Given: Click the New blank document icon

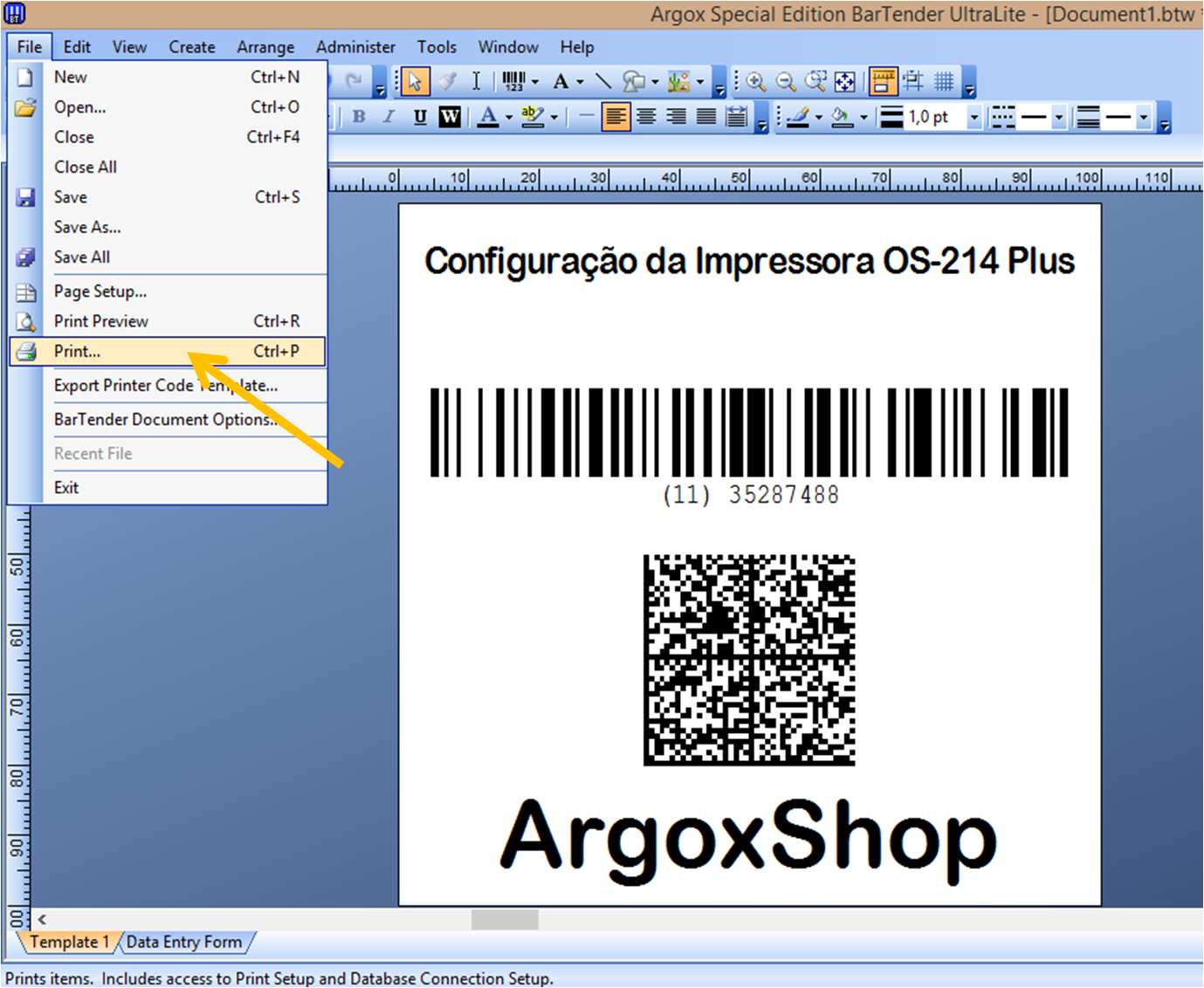Looking at the screenshot, I should 26,78.
